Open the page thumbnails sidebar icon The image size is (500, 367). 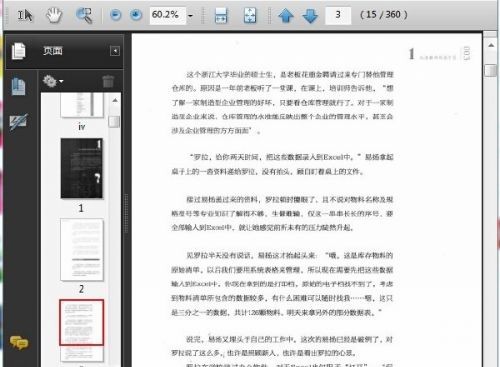[18, 86]
